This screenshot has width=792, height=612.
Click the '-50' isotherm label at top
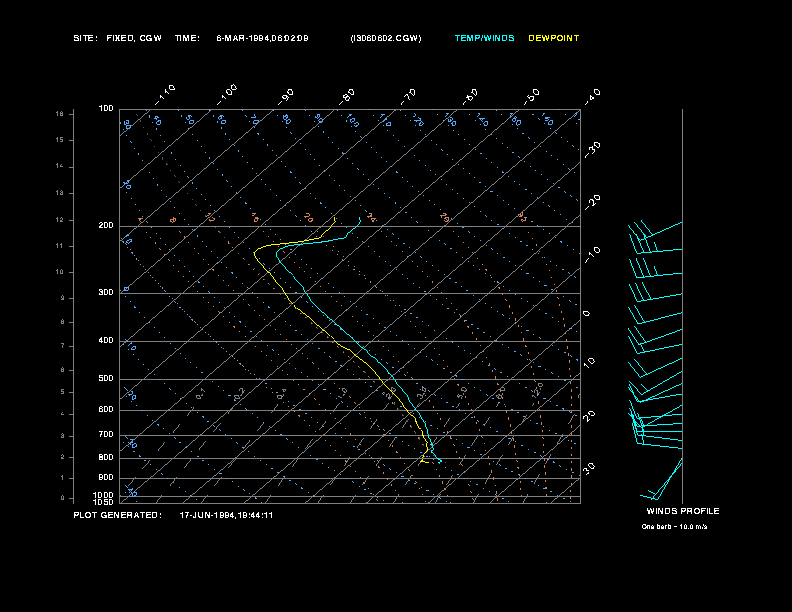pyautogui.click(x=532, y=96)
